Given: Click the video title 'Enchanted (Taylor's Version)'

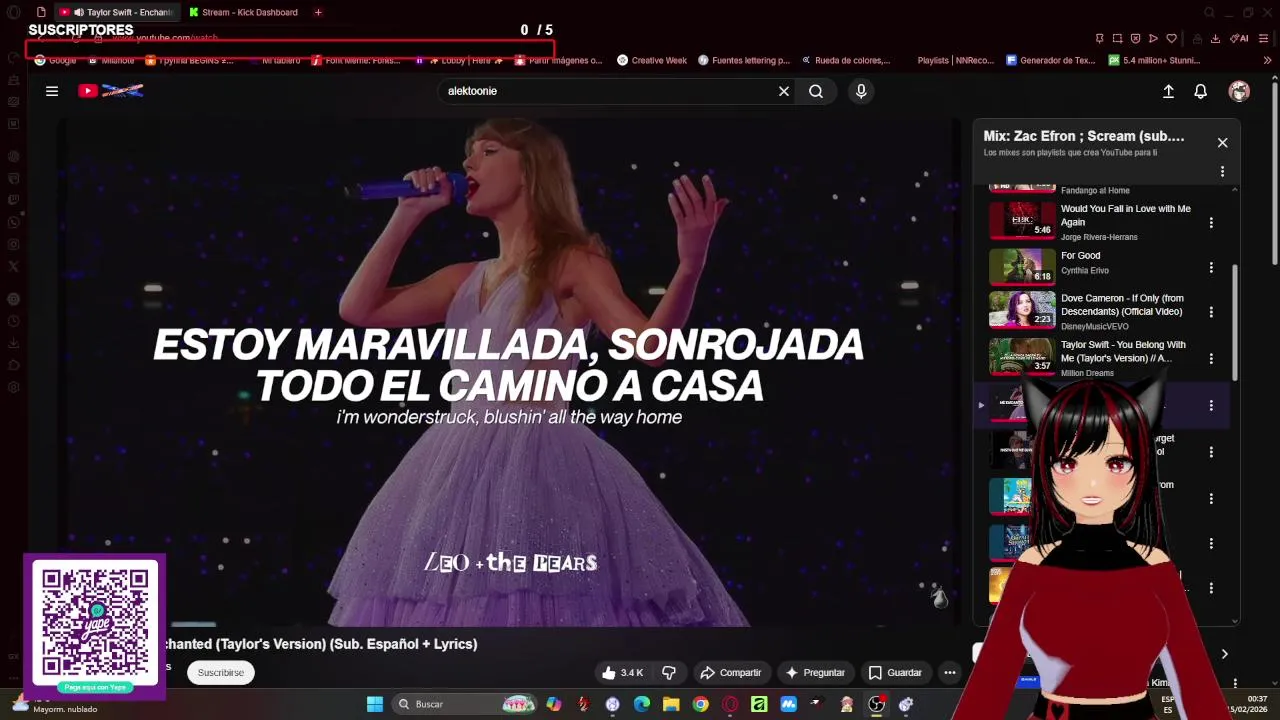Looking at the screenshot, I should pos(321,644).
